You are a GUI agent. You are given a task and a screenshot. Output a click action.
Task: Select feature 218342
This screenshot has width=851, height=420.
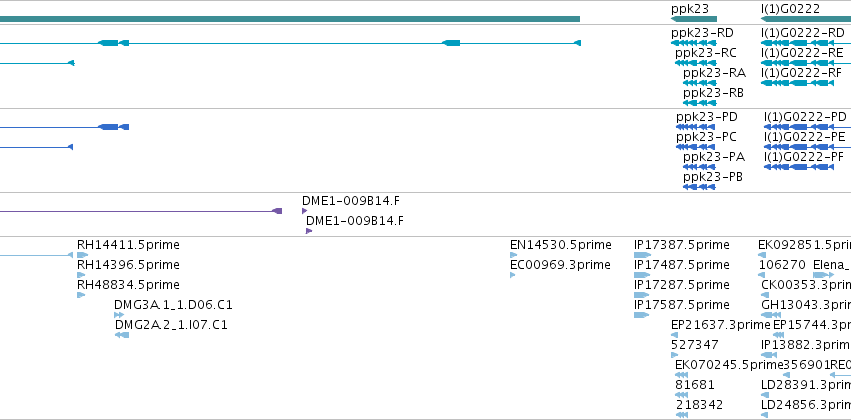[x=700, y=405]
